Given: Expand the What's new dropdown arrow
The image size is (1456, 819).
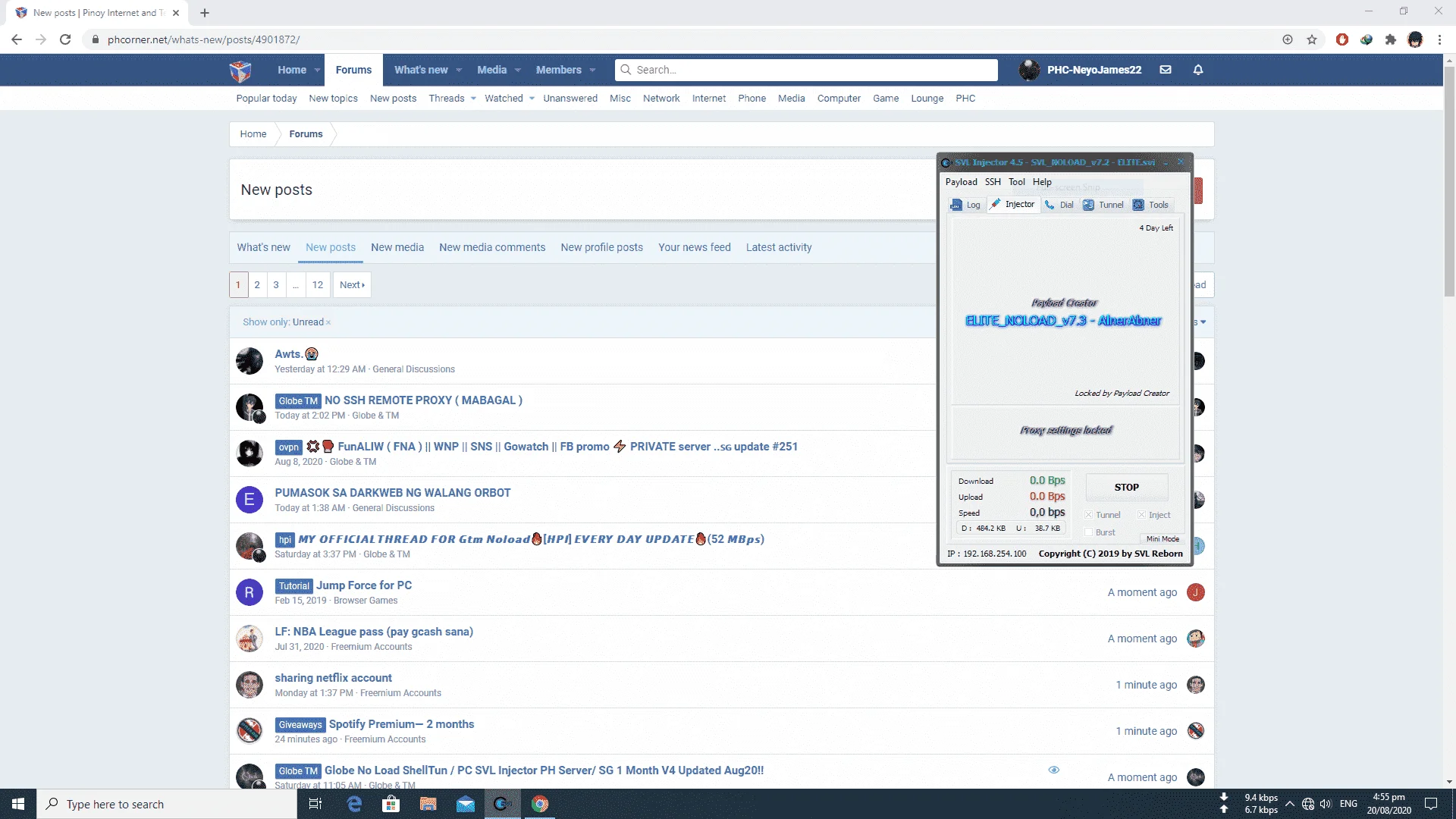Looking at the screenshot, I should (459, 70).
